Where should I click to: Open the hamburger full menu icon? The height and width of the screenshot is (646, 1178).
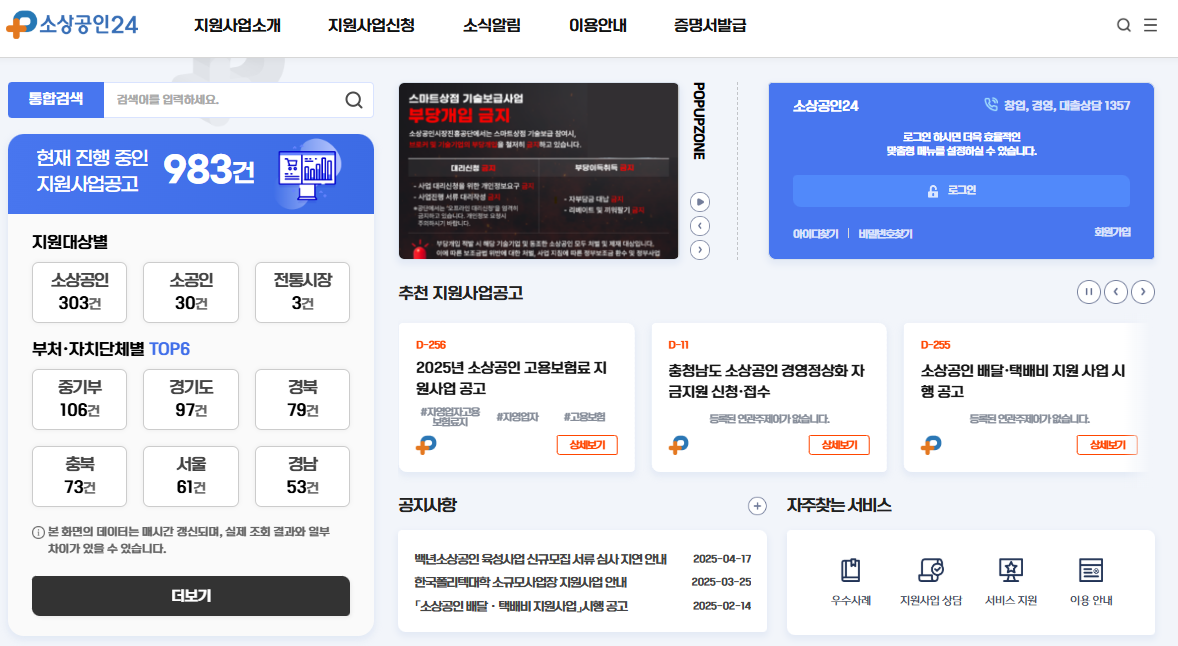click(1150, 25)
